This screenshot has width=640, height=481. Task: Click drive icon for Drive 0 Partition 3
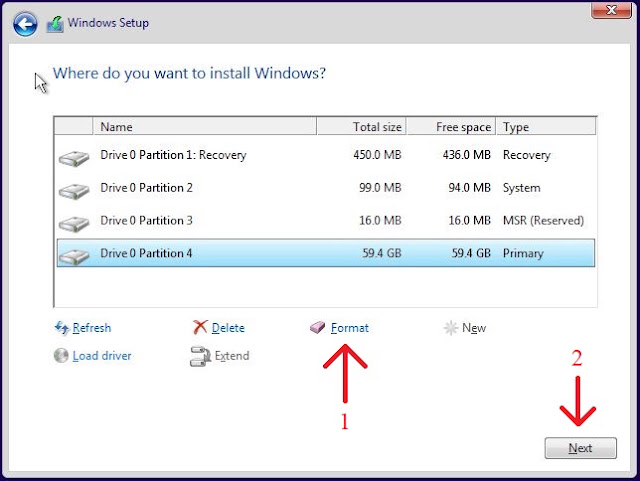[74, 224]
